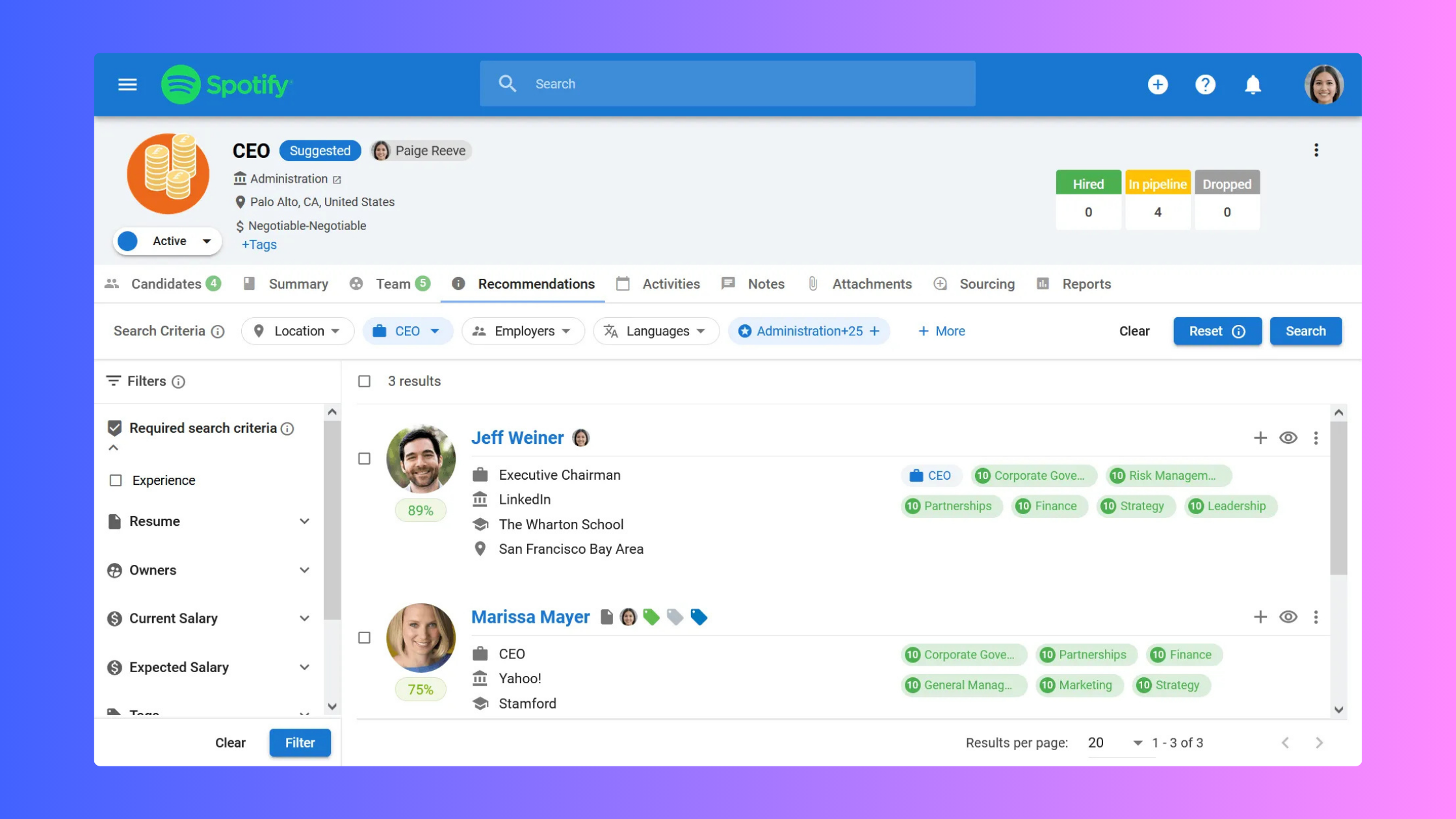The height and width of the screenshot is (819, 1456).
Task: Click Marissa Mayer's blue tag icon
Action: click(x=699, y=617)
